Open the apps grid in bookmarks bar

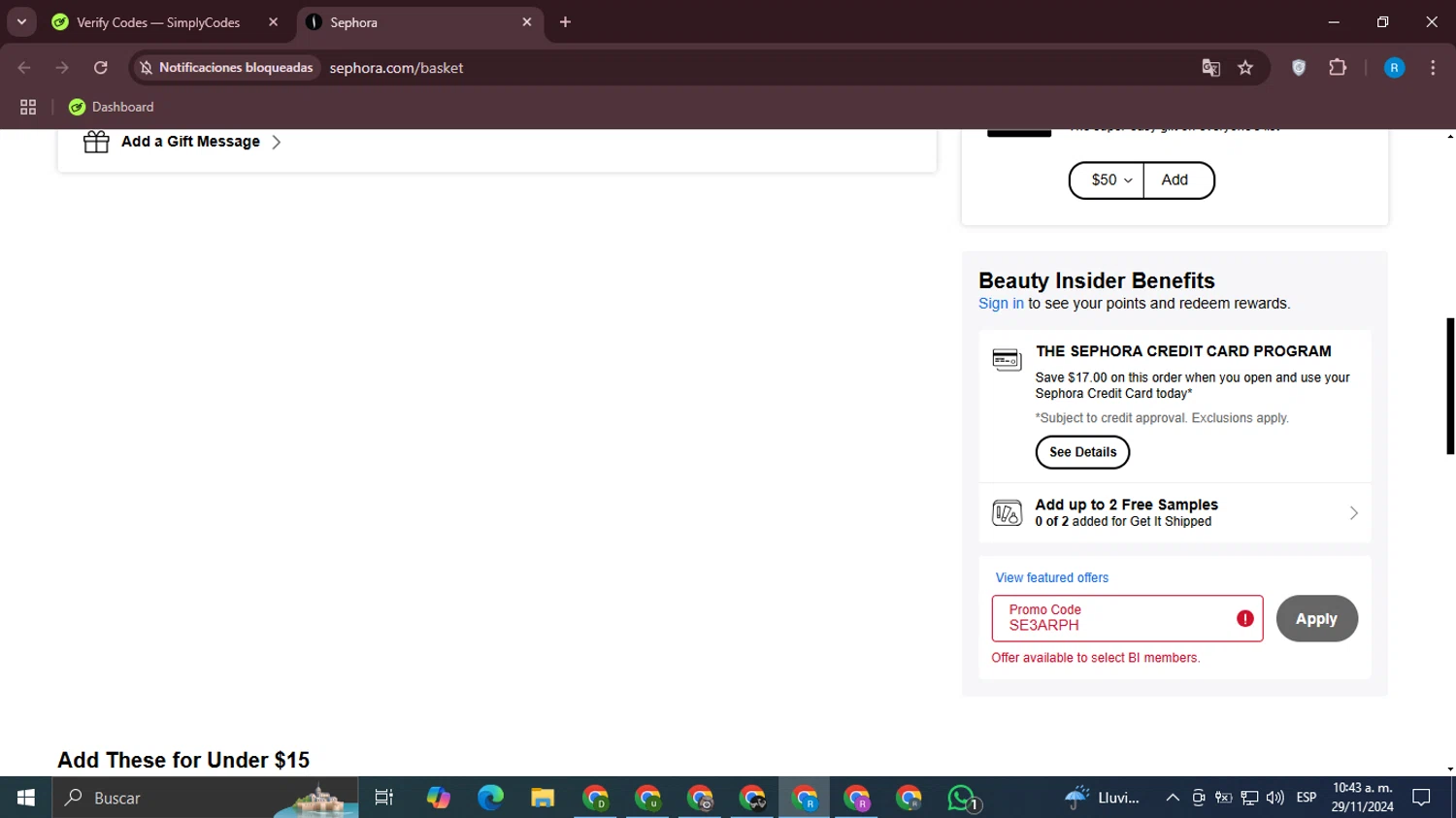click(28, 107)
